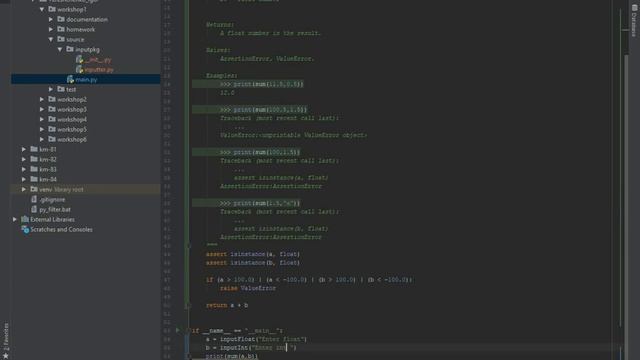Click the 'assert isinstance(a, float)' statement
The width and height of the screenshot is (640, 360).
tap(253, 254)
